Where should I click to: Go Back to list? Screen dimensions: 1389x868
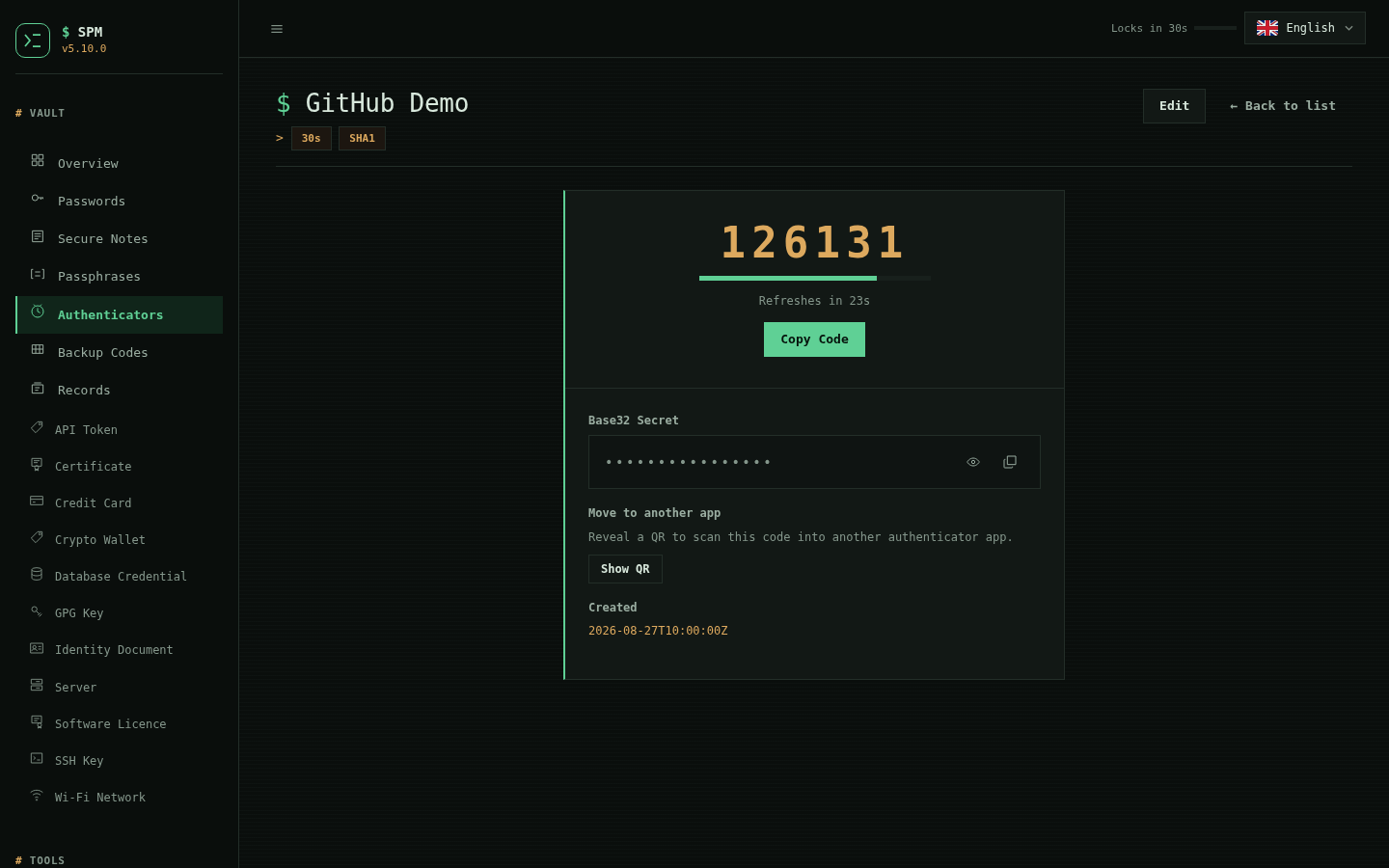pos(1283,106)
